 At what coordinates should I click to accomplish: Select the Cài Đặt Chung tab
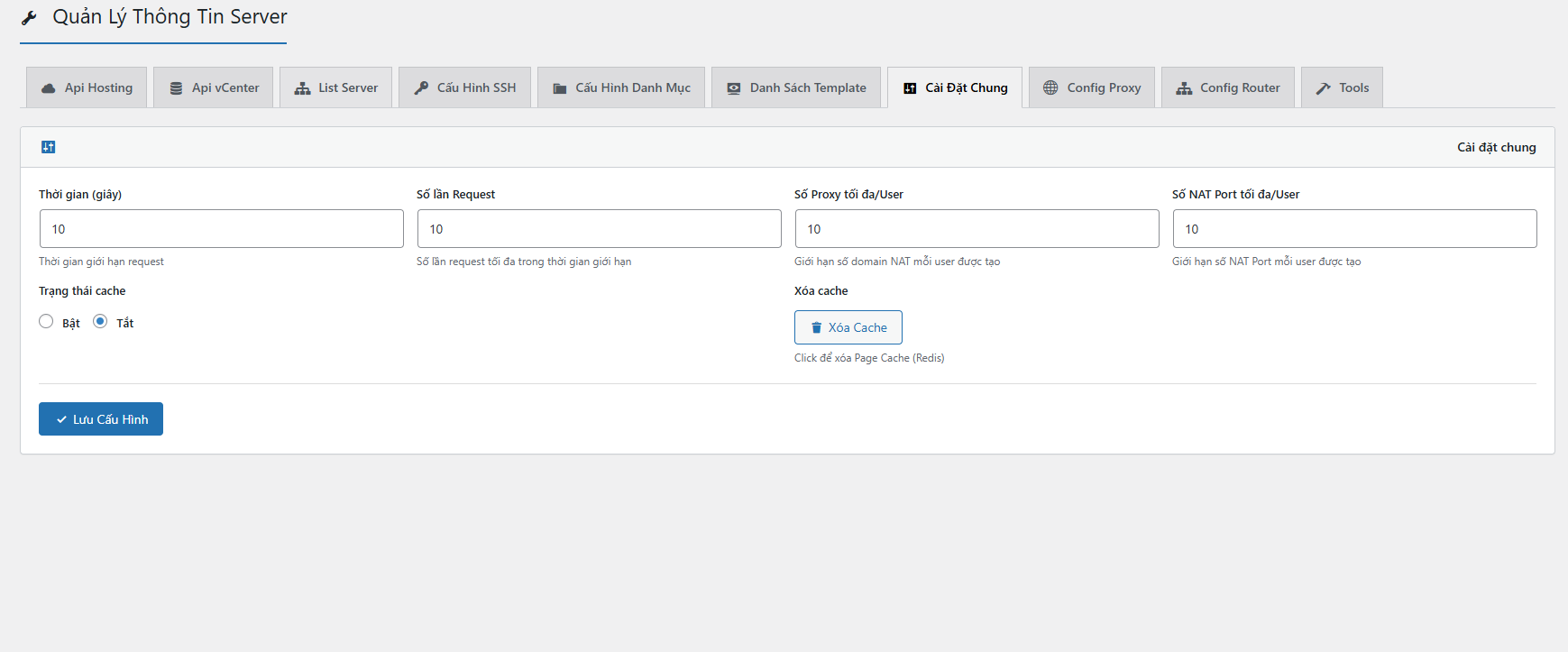pyautogui.click(x=954, y=87)
